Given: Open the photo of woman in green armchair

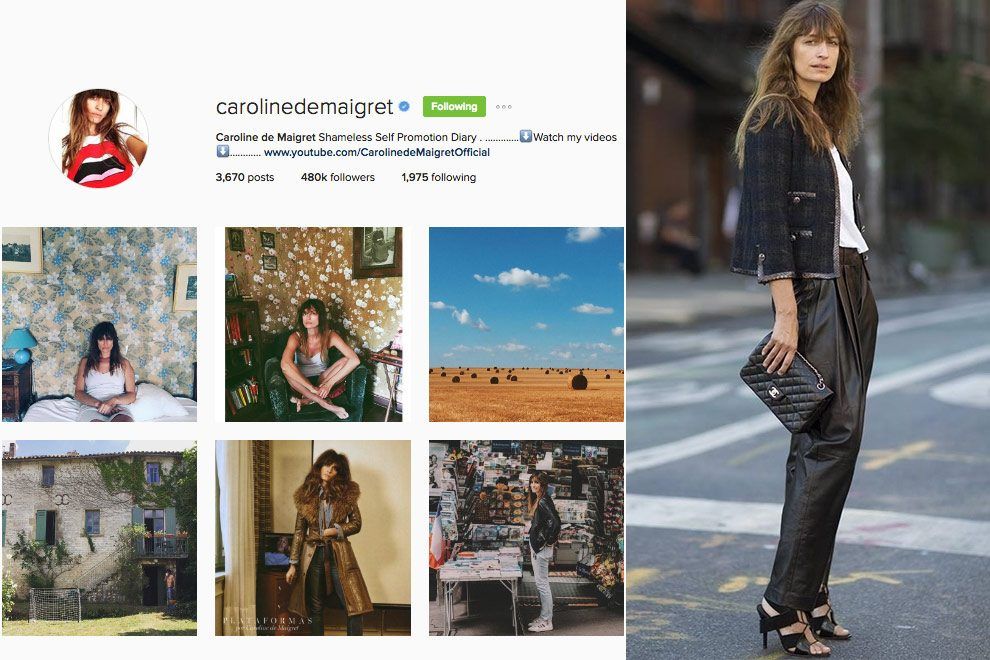Looking at the screenshot, I should (x=313, y=324).
